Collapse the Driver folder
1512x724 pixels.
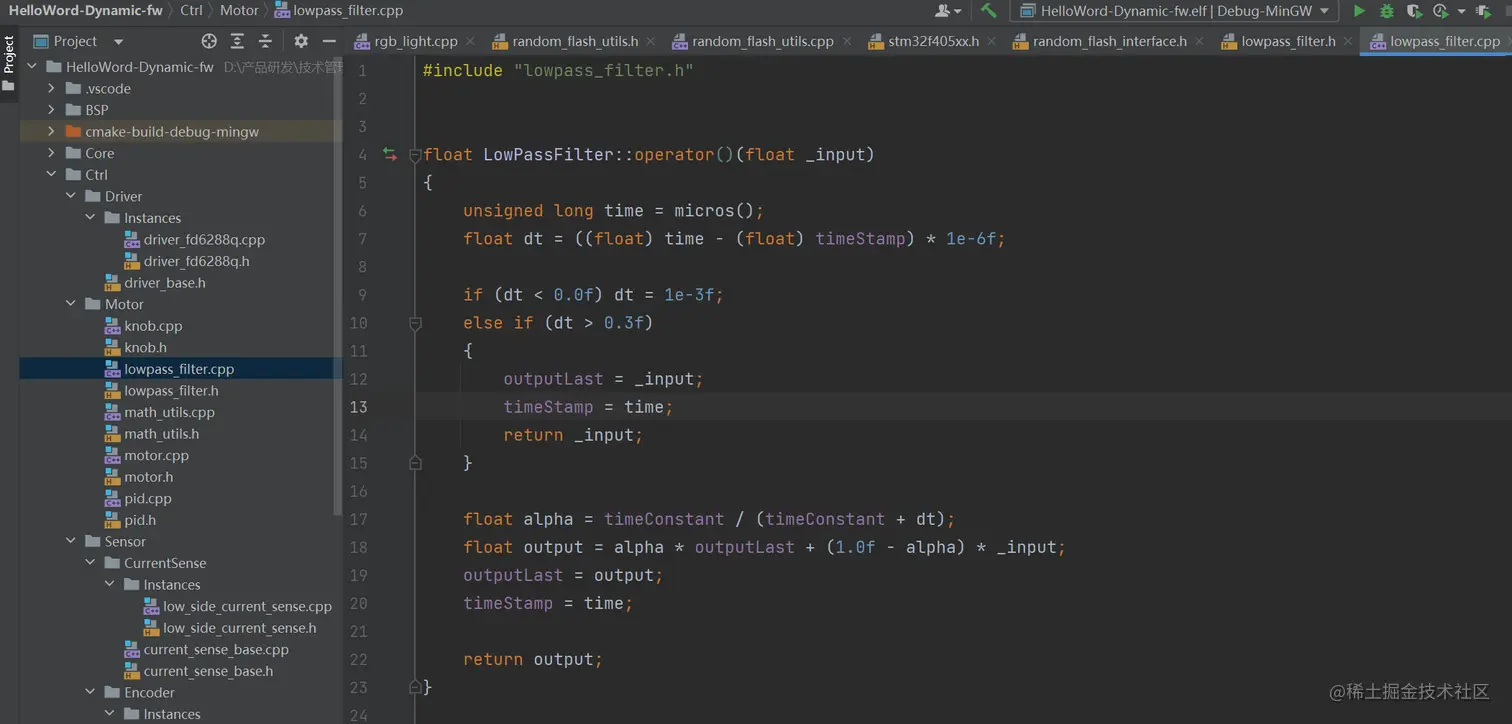(70, 196)
